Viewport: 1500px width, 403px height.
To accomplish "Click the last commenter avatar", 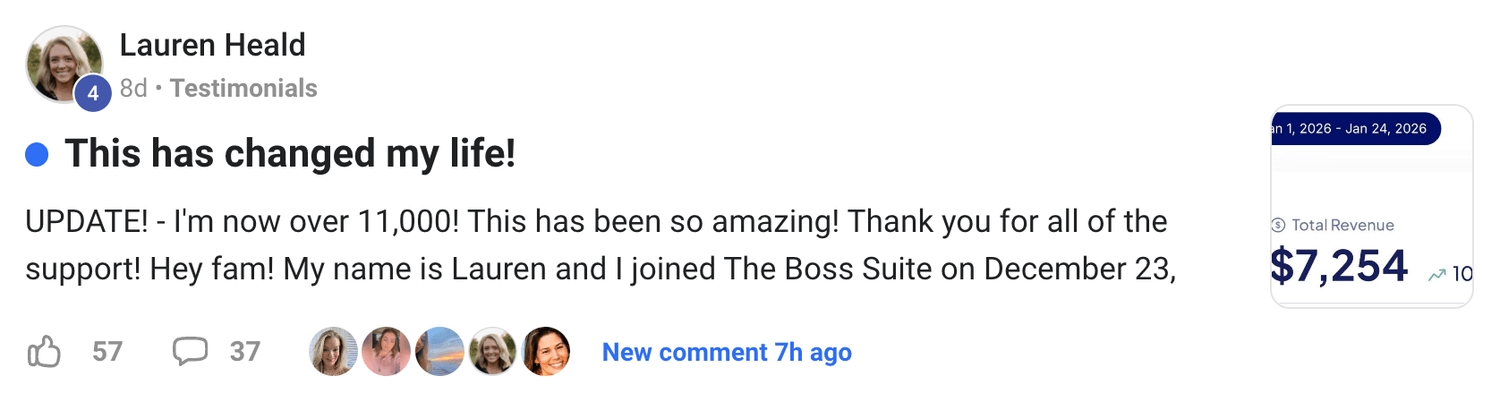I will coord(545,352).
